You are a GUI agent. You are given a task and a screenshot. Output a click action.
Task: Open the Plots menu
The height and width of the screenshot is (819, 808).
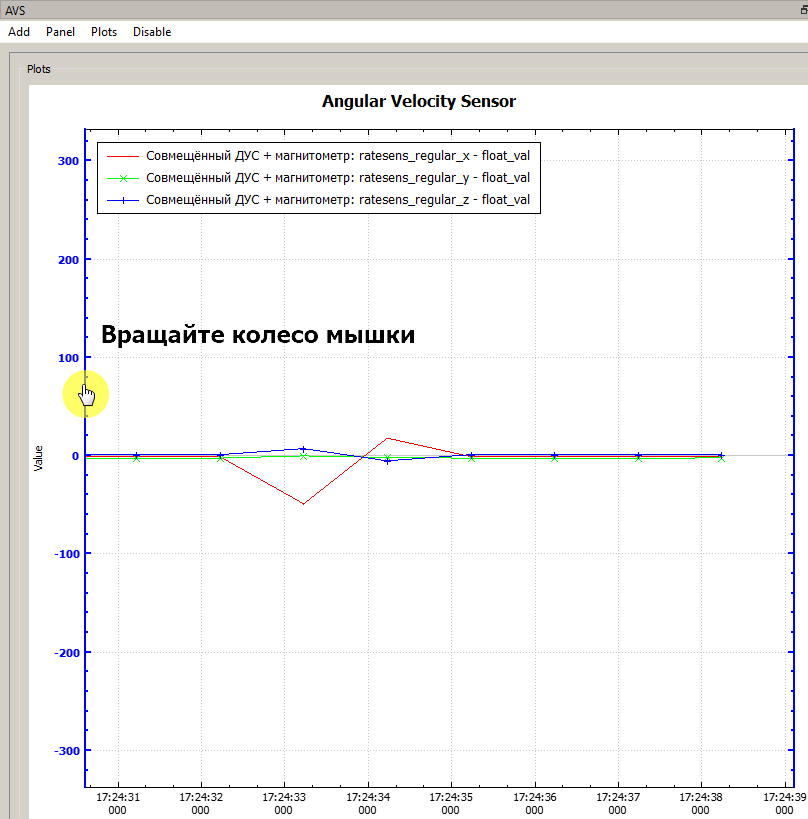pyautogui.click(x=103, y=31)
